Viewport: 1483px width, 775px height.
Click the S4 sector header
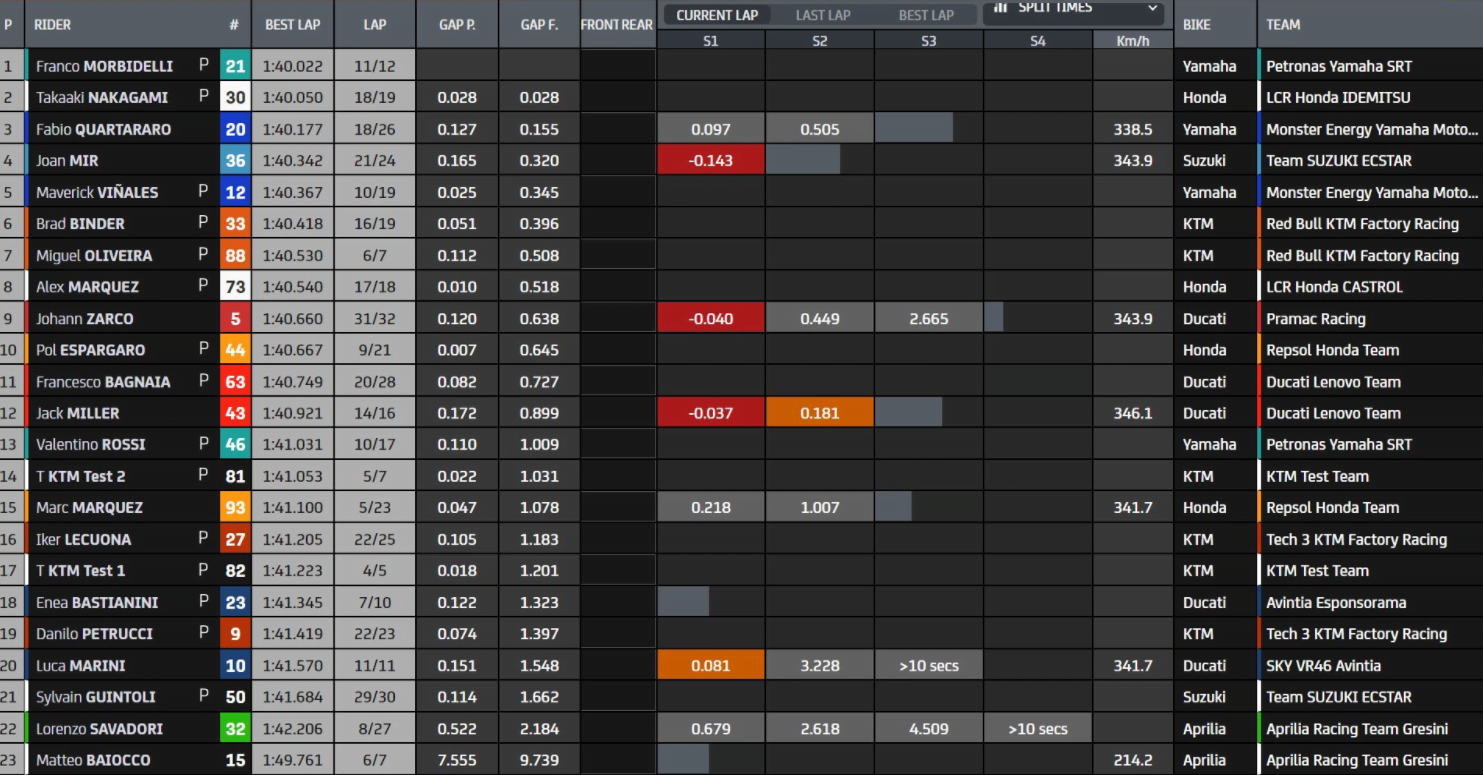[x=1038, y=41]
